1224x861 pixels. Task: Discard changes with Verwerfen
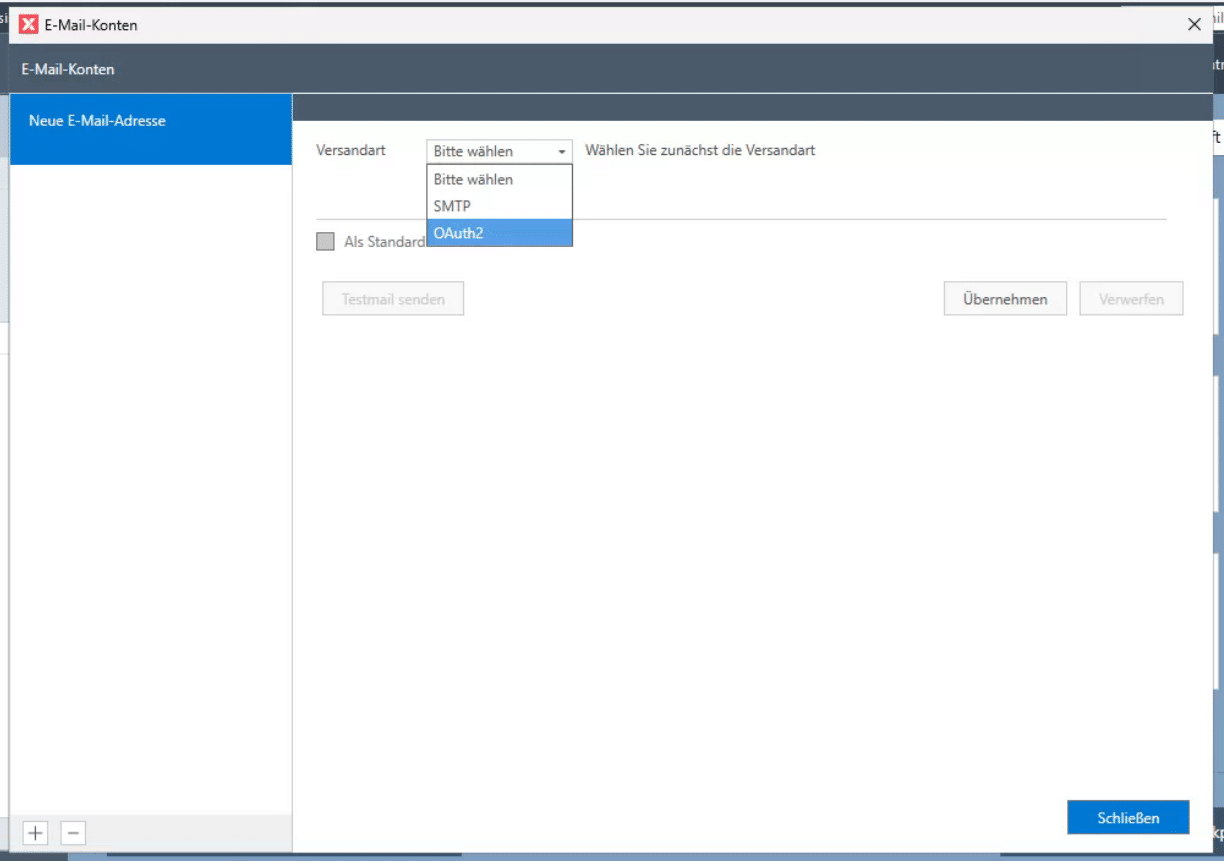1131,299
